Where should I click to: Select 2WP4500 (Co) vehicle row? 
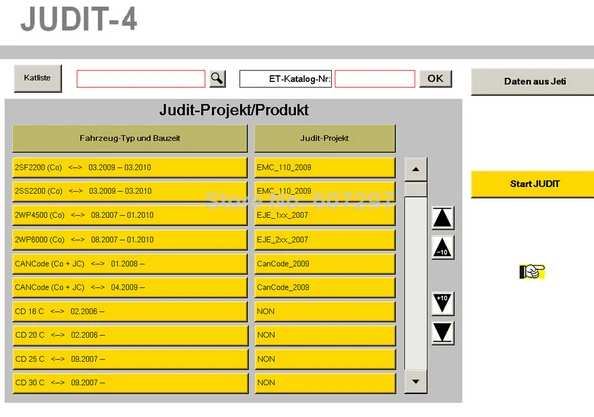130,215
